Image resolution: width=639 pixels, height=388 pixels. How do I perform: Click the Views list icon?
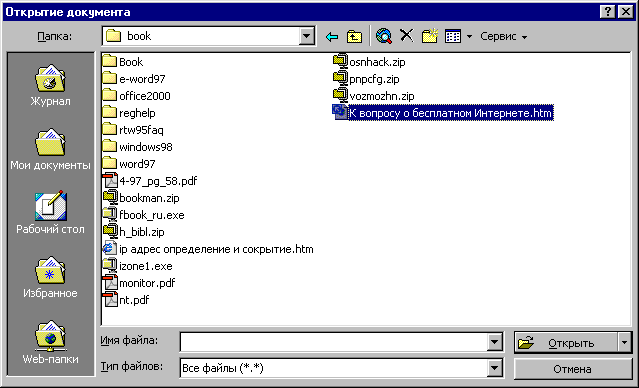(453, 36)
